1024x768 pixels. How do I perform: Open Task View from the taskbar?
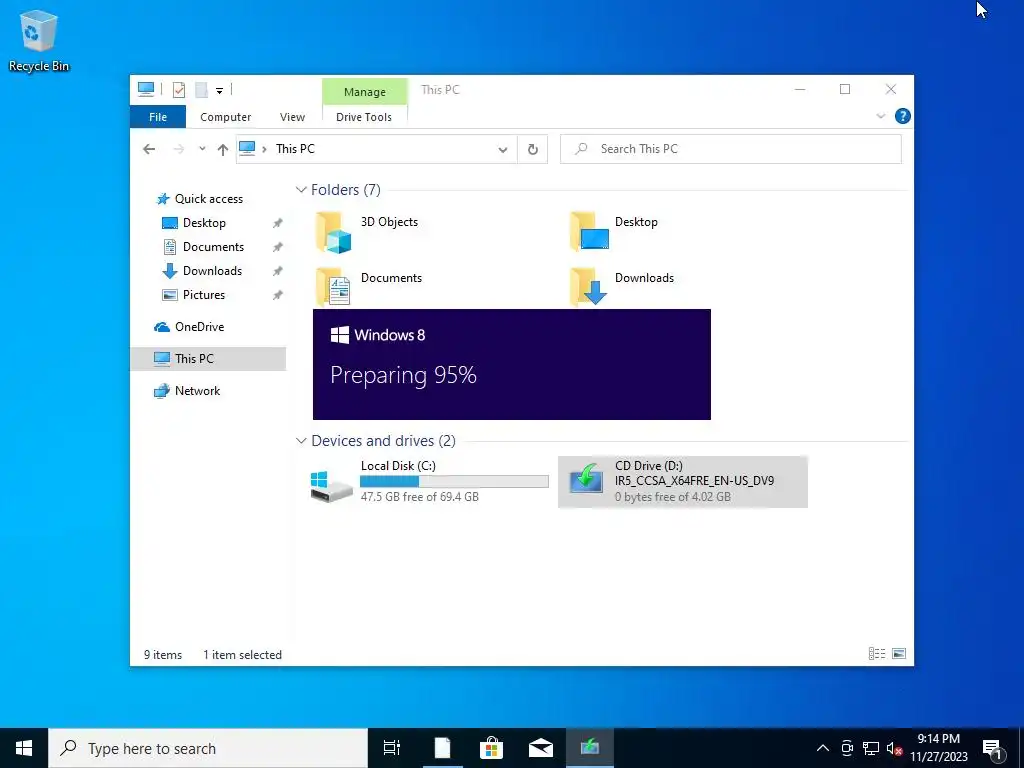click(x=392, y=748)
